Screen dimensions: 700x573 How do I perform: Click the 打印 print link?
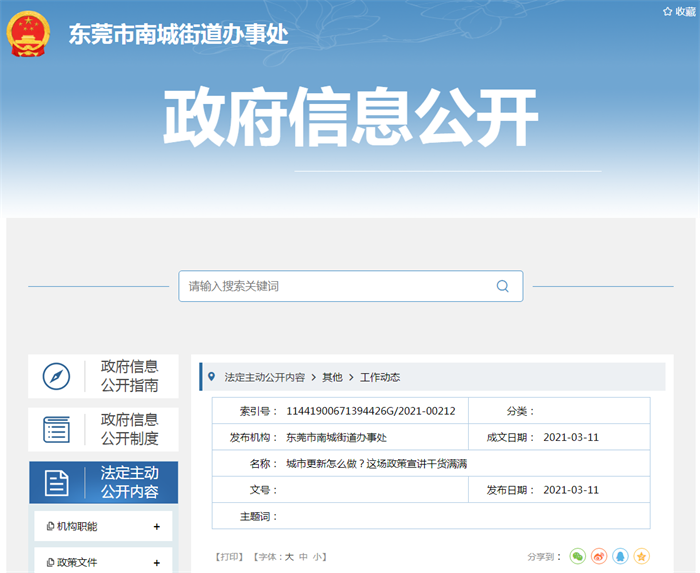(230, 556)
